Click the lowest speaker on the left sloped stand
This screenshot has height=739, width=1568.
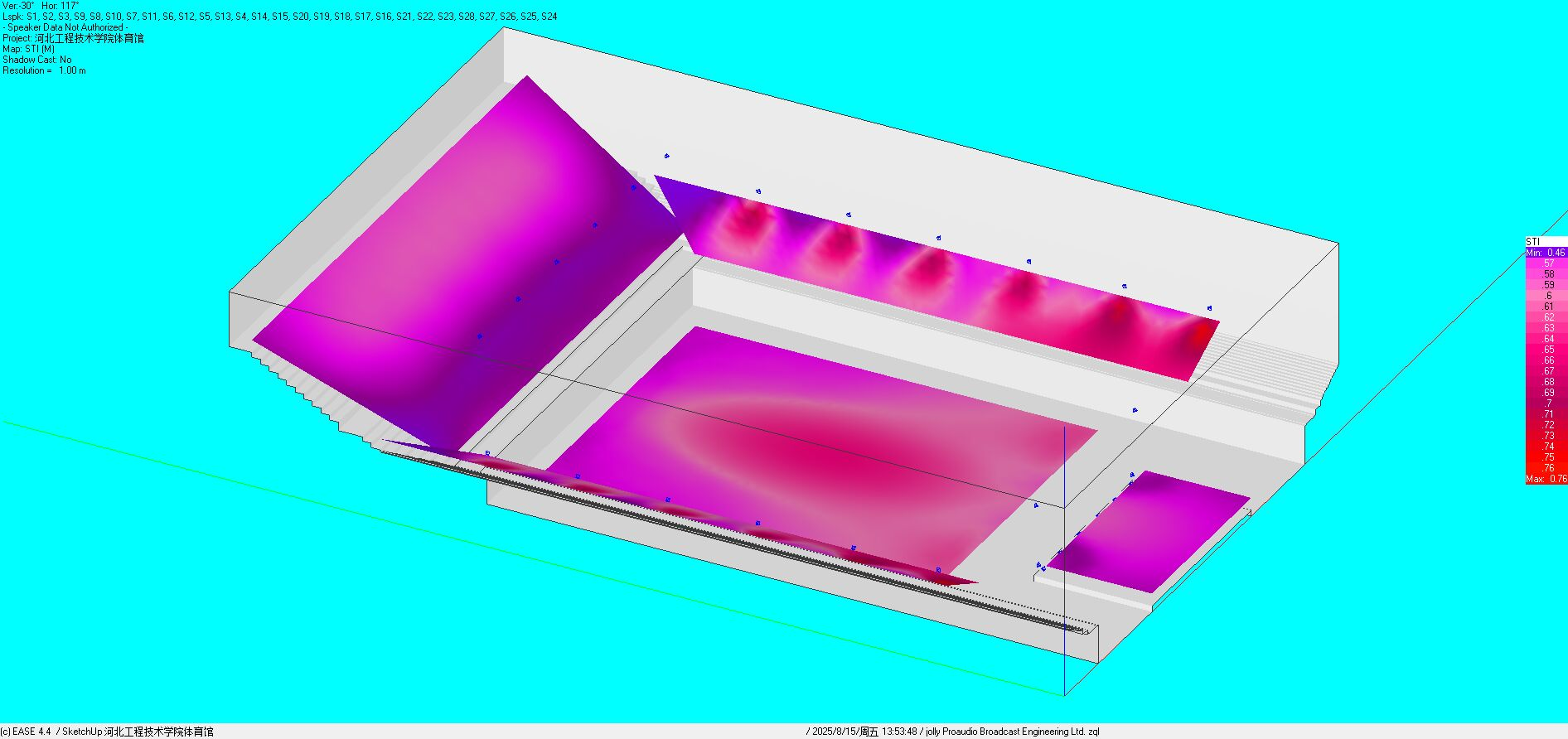point(480,336)
